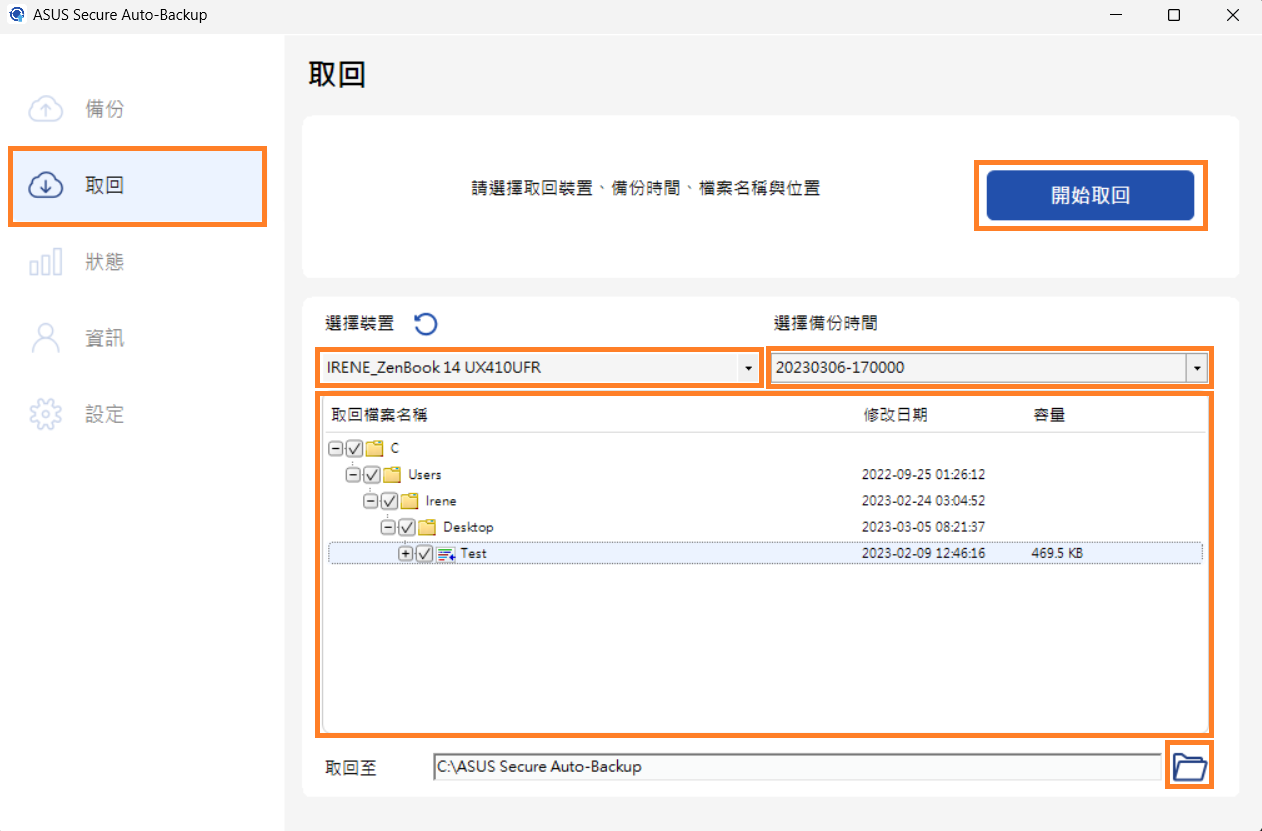Browse for restore destination folder
The width and height of the screenshot is (1262, 831).
[1190, 767]
